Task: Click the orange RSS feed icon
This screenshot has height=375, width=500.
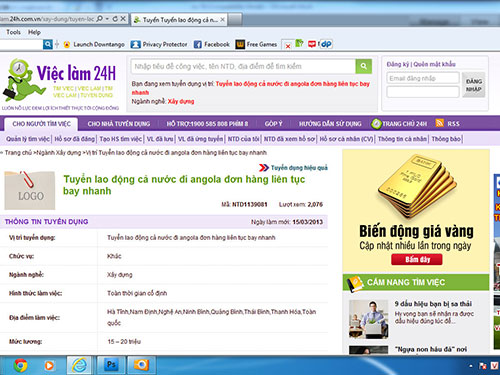Action: pos(439,123)
